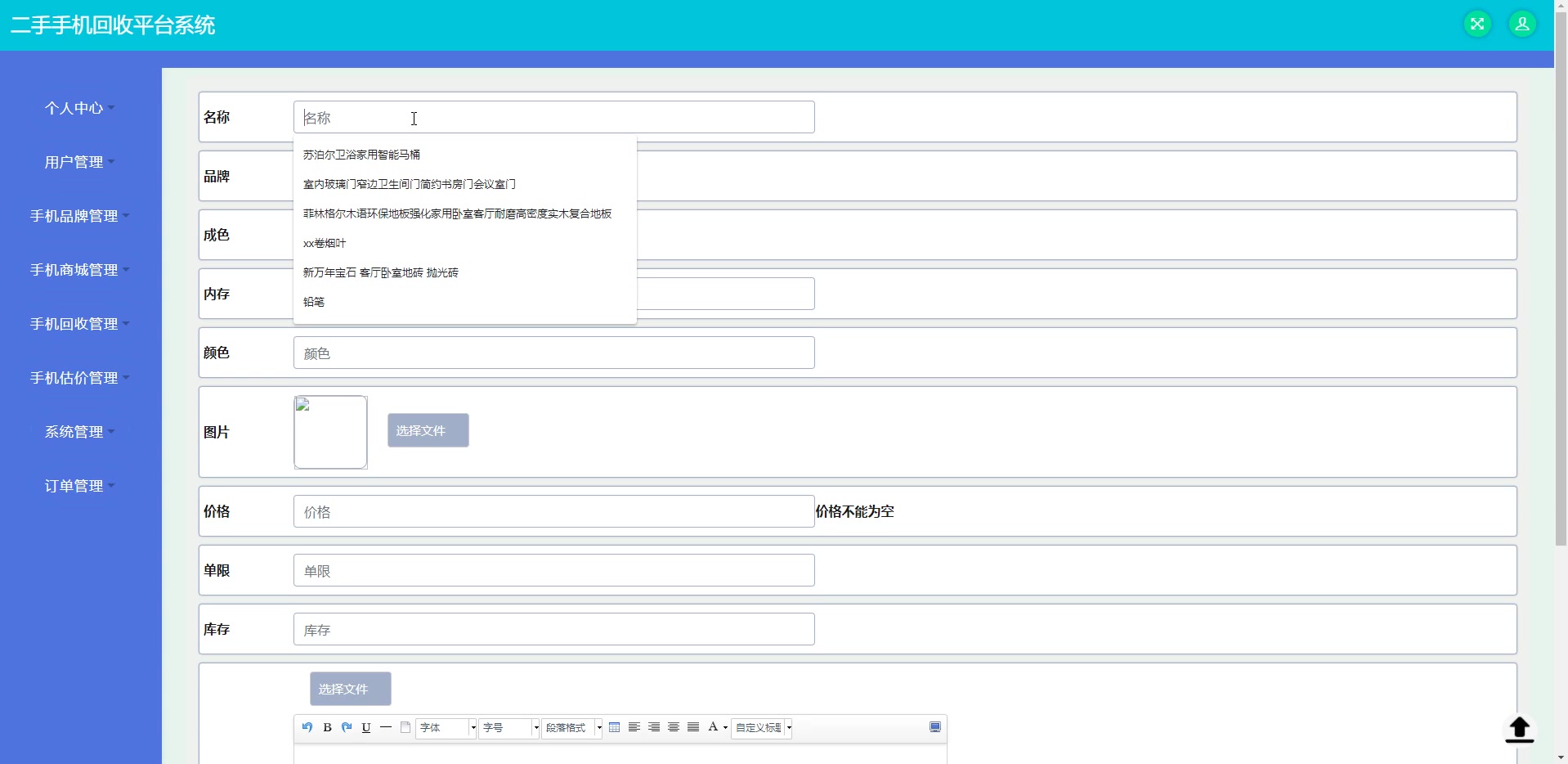Open user profile icon in header
The width and height of the screenshot is (1568, 764).
pyautogui.click(x=1522, y=24)
